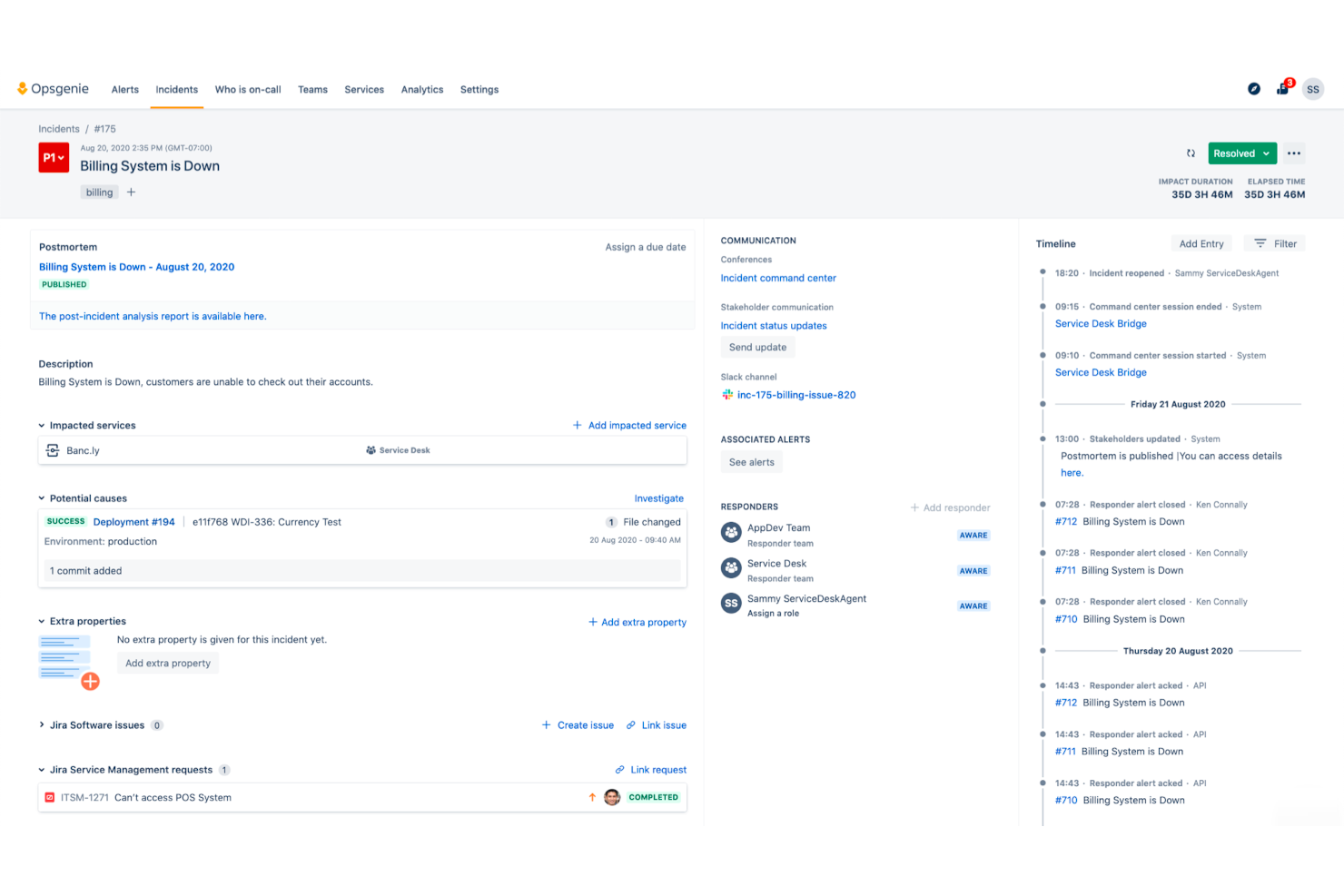Click the SS profile avatar
Image resolution: width=1344 pixels, height=896 pixels.
click(x=1313, y=88)
